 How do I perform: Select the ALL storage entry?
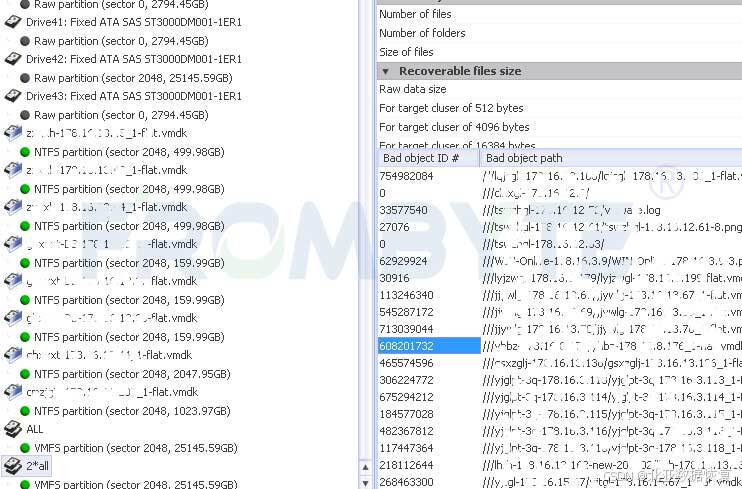[35, 429]
